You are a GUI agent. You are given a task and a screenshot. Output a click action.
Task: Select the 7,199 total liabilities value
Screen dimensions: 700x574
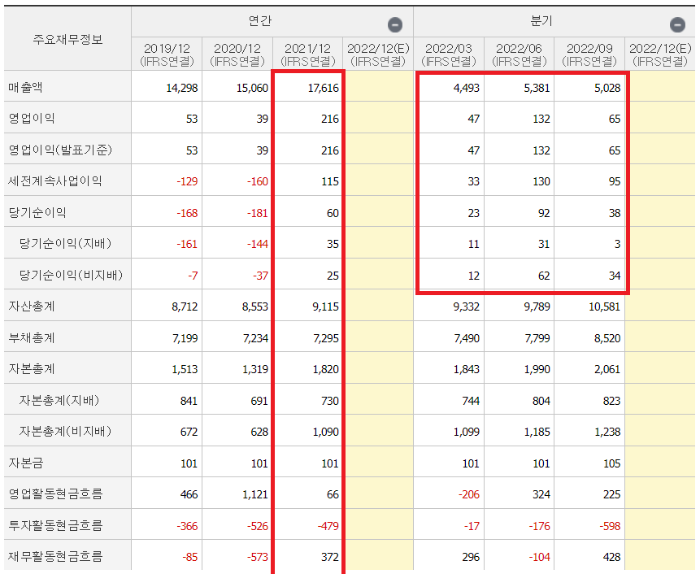tap(185, 338)
